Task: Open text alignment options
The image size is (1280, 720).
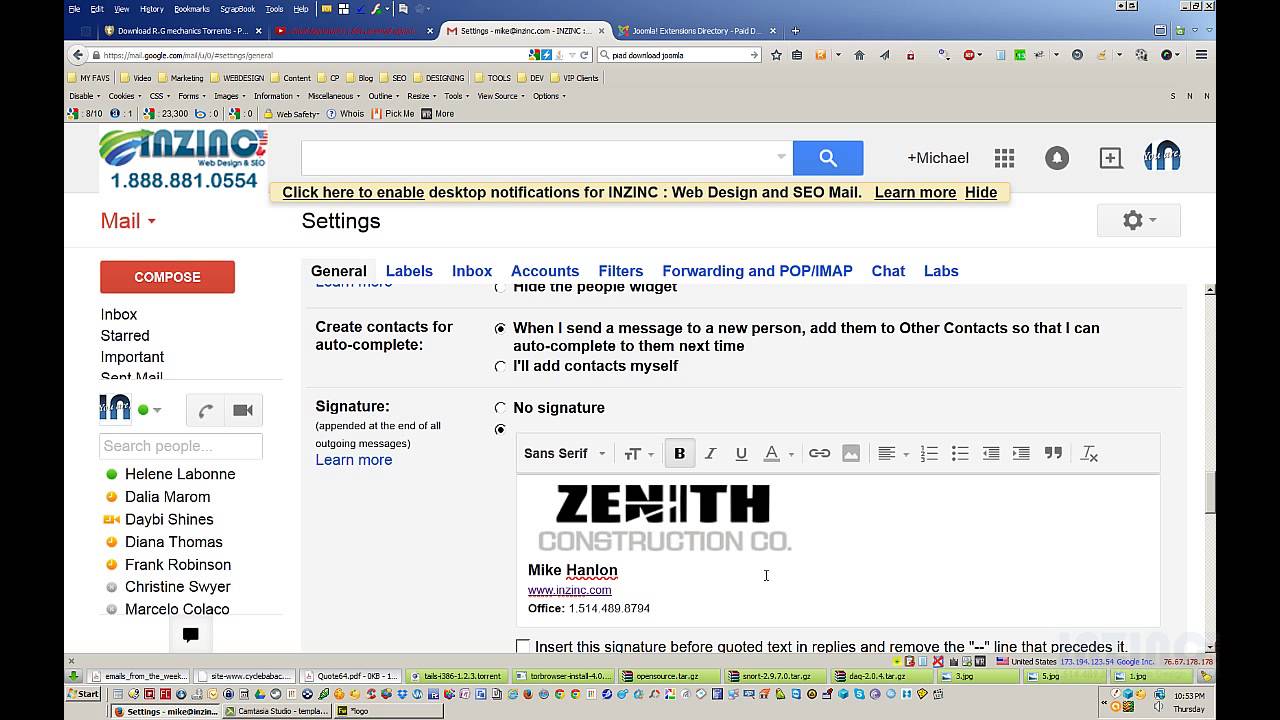Action: (893, 453)
